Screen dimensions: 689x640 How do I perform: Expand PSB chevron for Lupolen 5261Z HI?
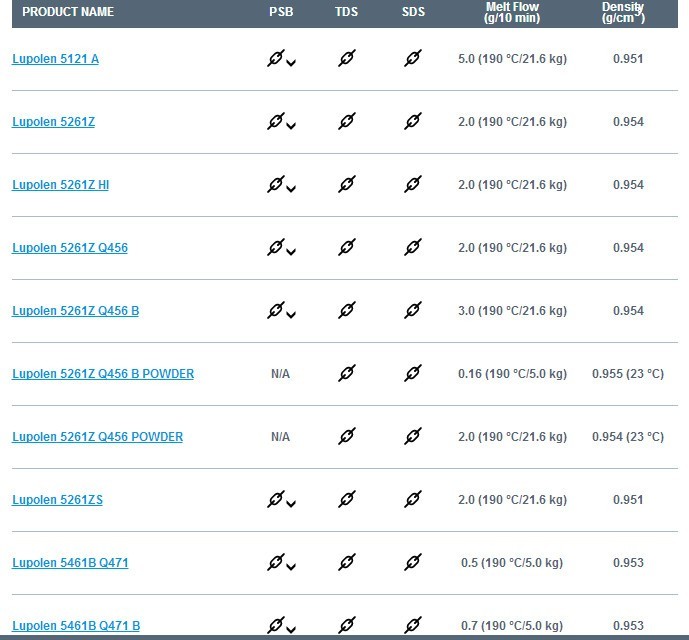291,189
